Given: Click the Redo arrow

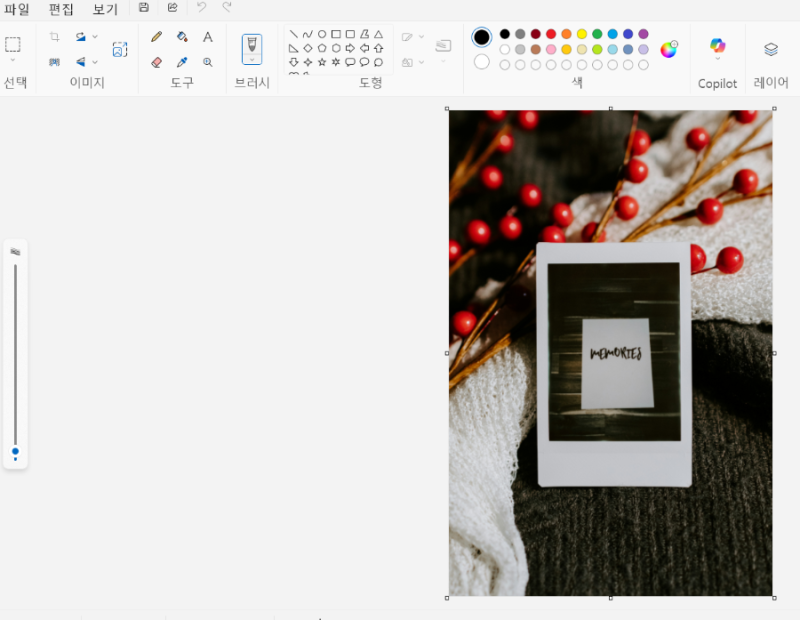Looking at the screenshot, I should 227,7.
